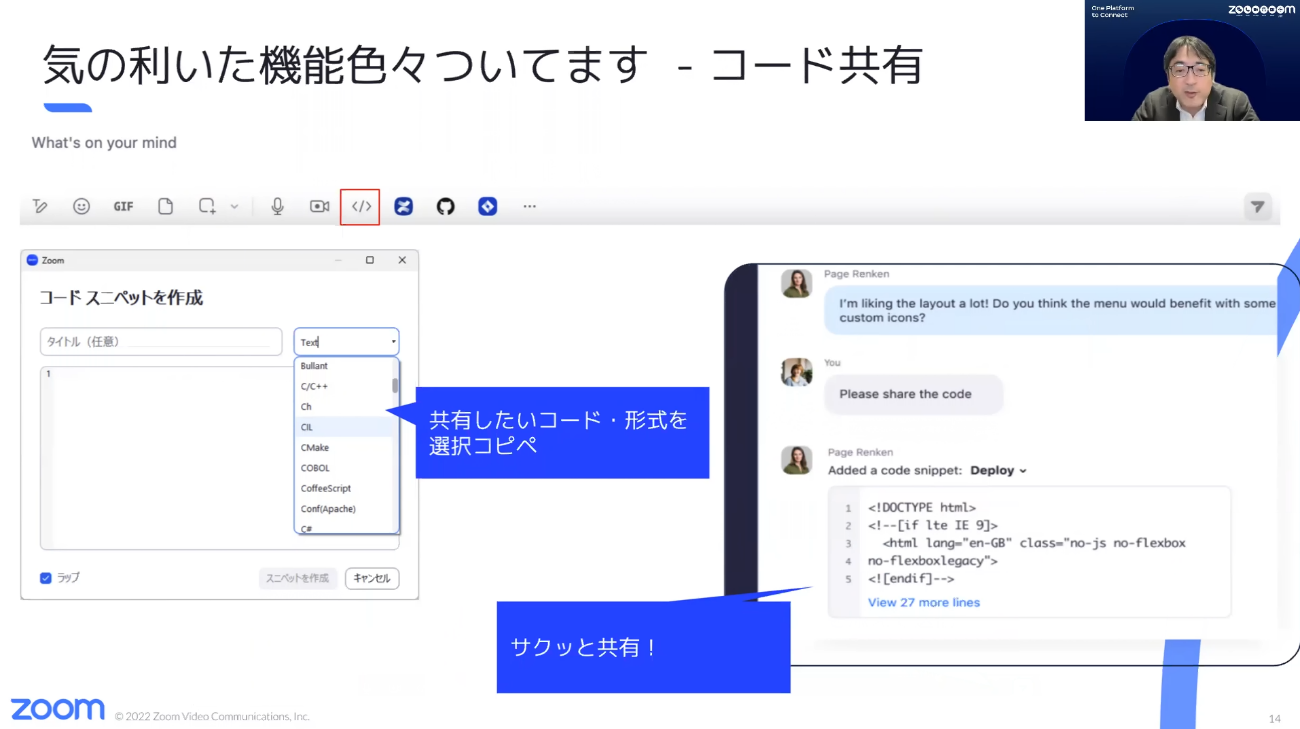Open the text formatting pen icon

[x=40, y=206]
